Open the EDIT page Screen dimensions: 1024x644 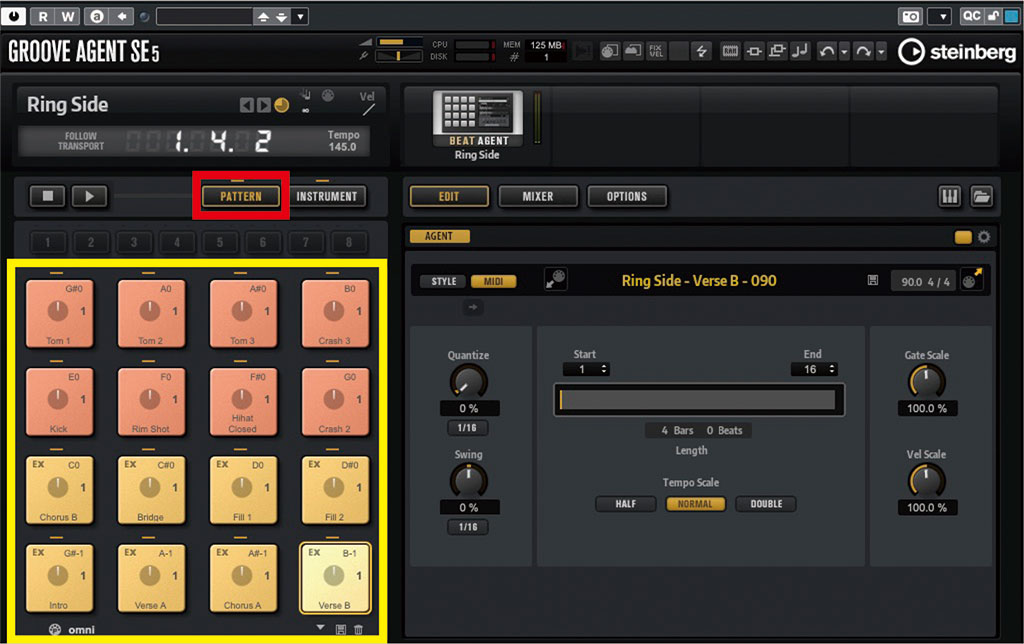coord(449,196)
